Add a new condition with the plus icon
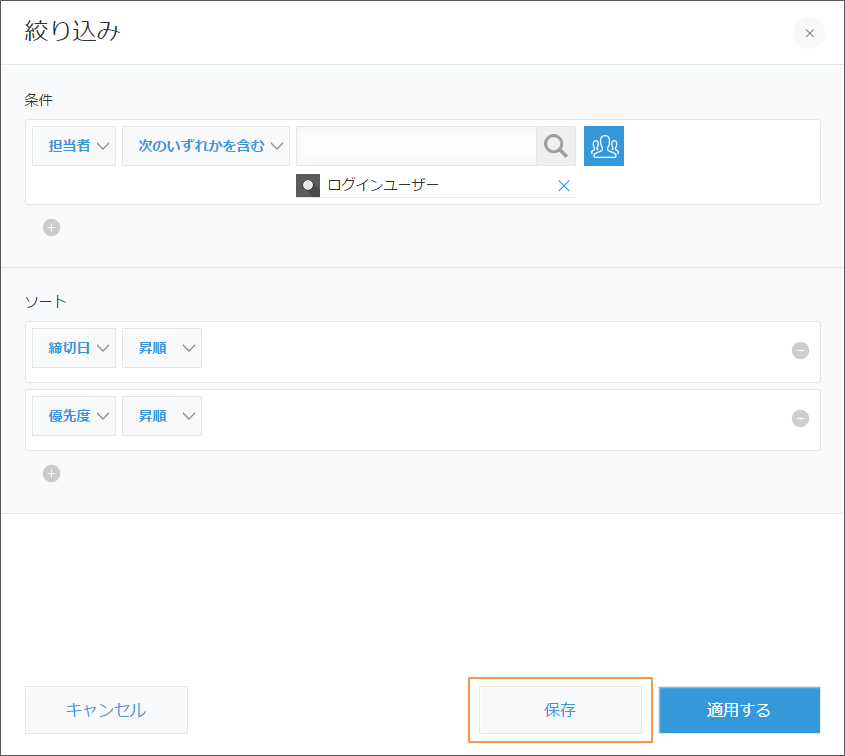 click(51, 227)
